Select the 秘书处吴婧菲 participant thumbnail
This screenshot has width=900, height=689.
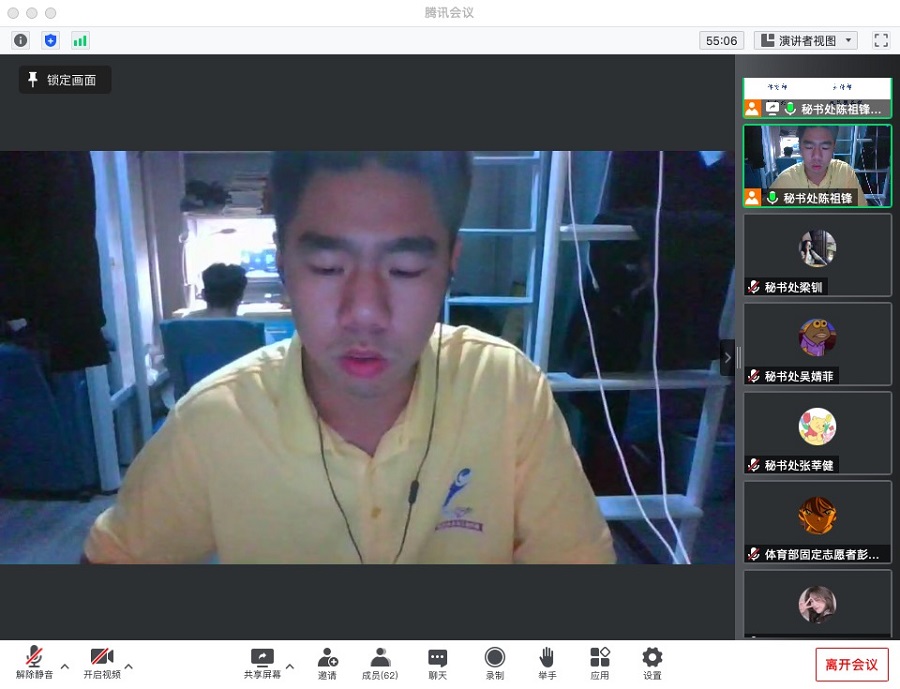point(817,344)
